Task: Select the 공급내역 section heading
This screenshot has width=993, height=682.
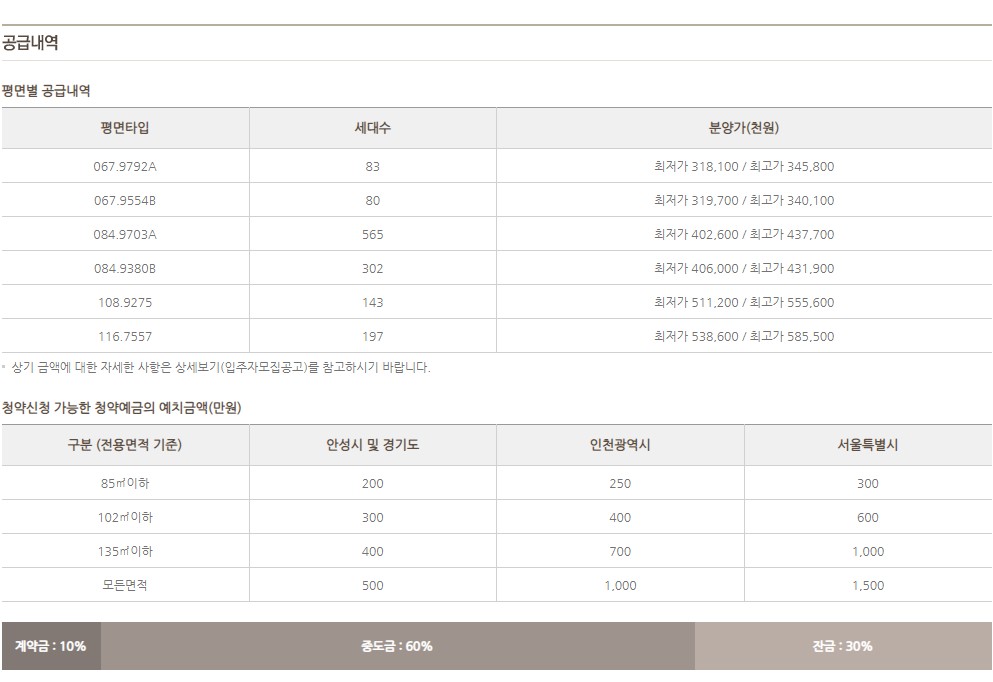Action: tap(30, 42)
